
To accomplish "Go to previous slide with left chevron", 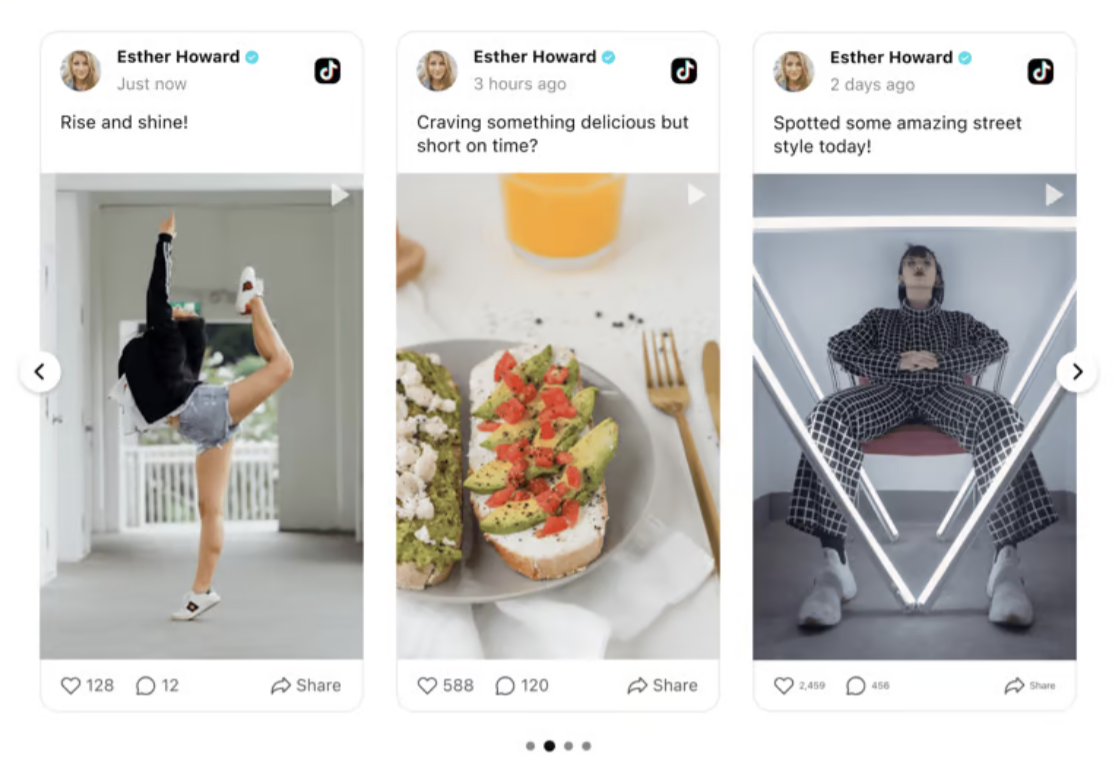I will coord(40,372).
